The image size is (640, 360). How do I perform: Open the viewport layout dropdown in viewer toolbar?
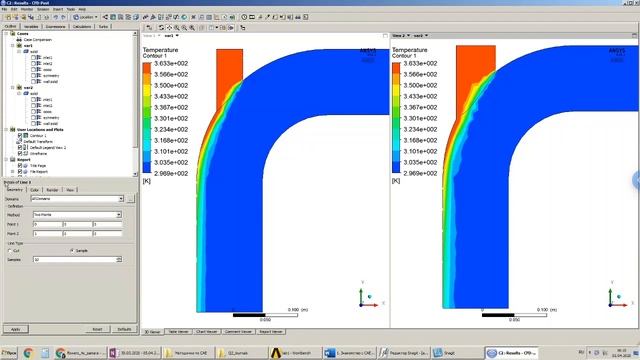click(x=217, y=27)
